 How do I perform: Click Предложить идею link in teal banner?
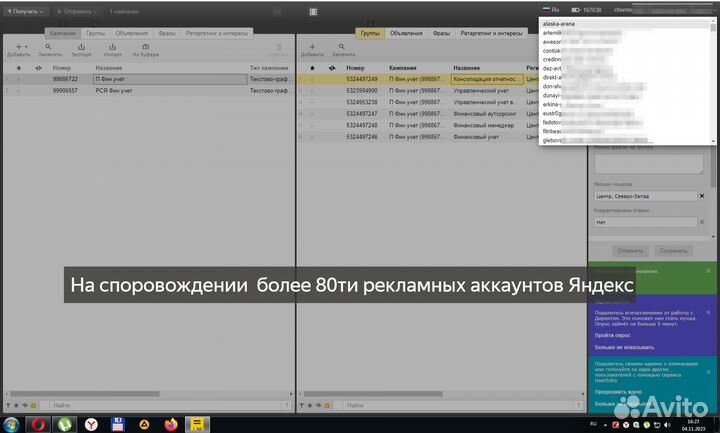[x=618, y=392]
